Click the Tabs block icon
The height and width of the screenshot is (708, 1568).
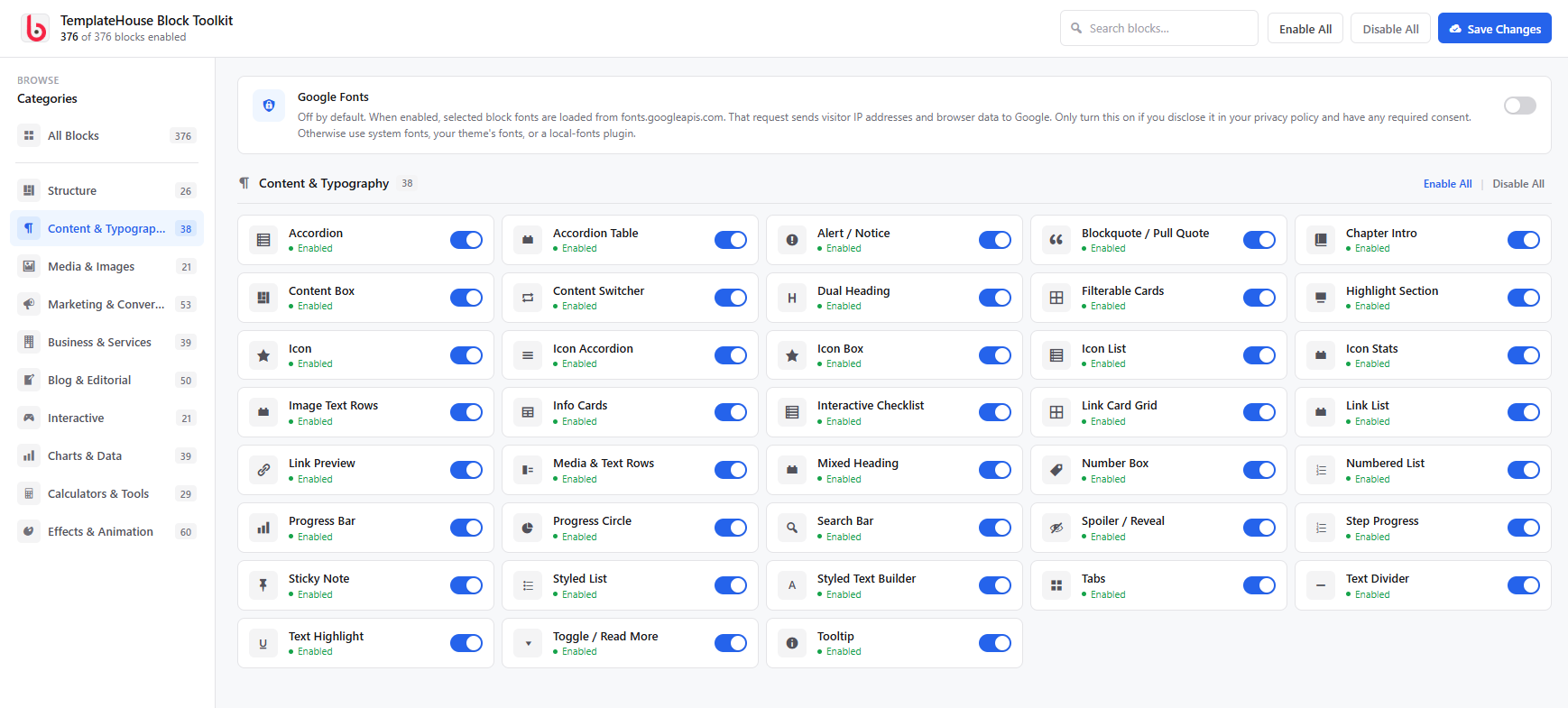[x=1056, y=585]
